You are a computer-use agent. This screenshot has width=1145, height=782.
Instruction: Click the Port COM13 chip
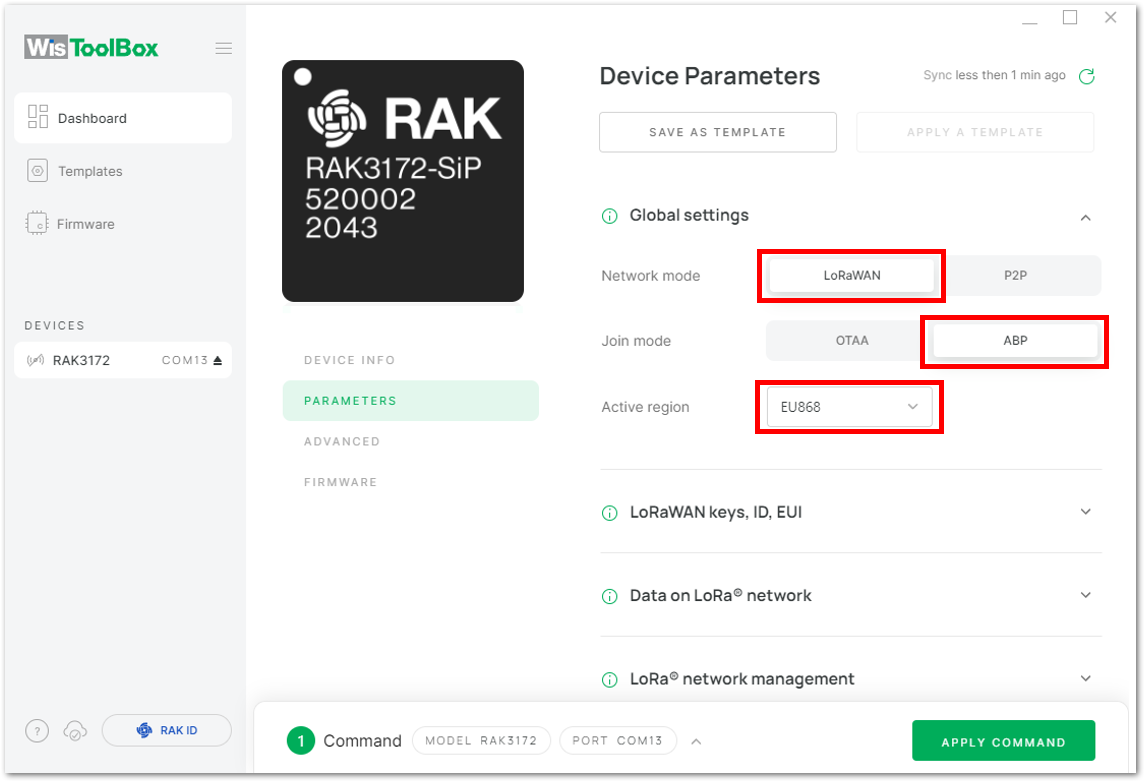[x=618, y=740]
